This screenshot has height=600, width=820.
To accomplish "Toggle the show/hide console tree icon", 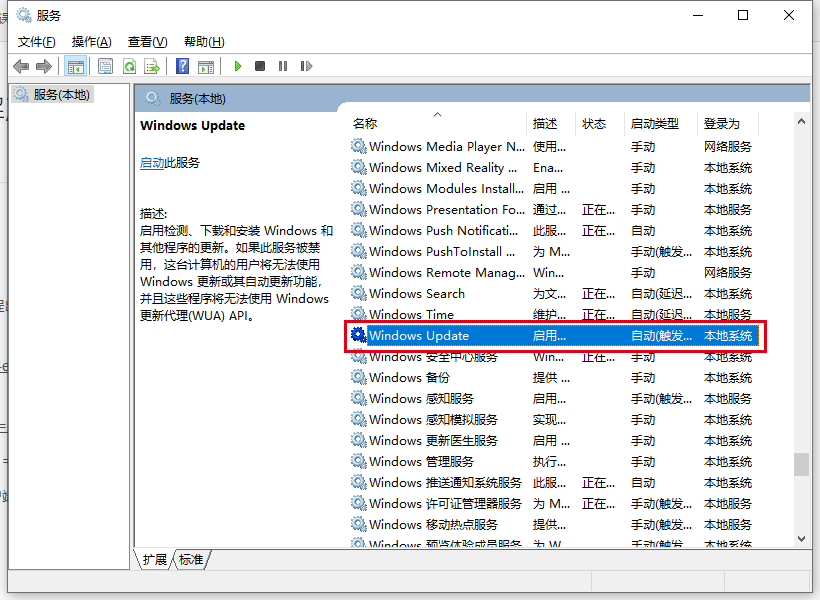I will tap(75, 66).
